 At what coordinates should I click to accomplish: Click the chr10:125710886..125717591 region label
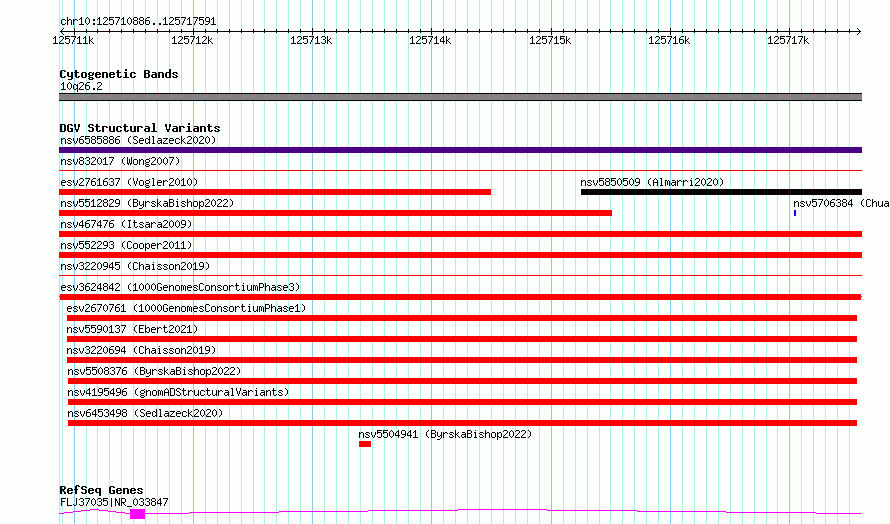tap(138, 22)
